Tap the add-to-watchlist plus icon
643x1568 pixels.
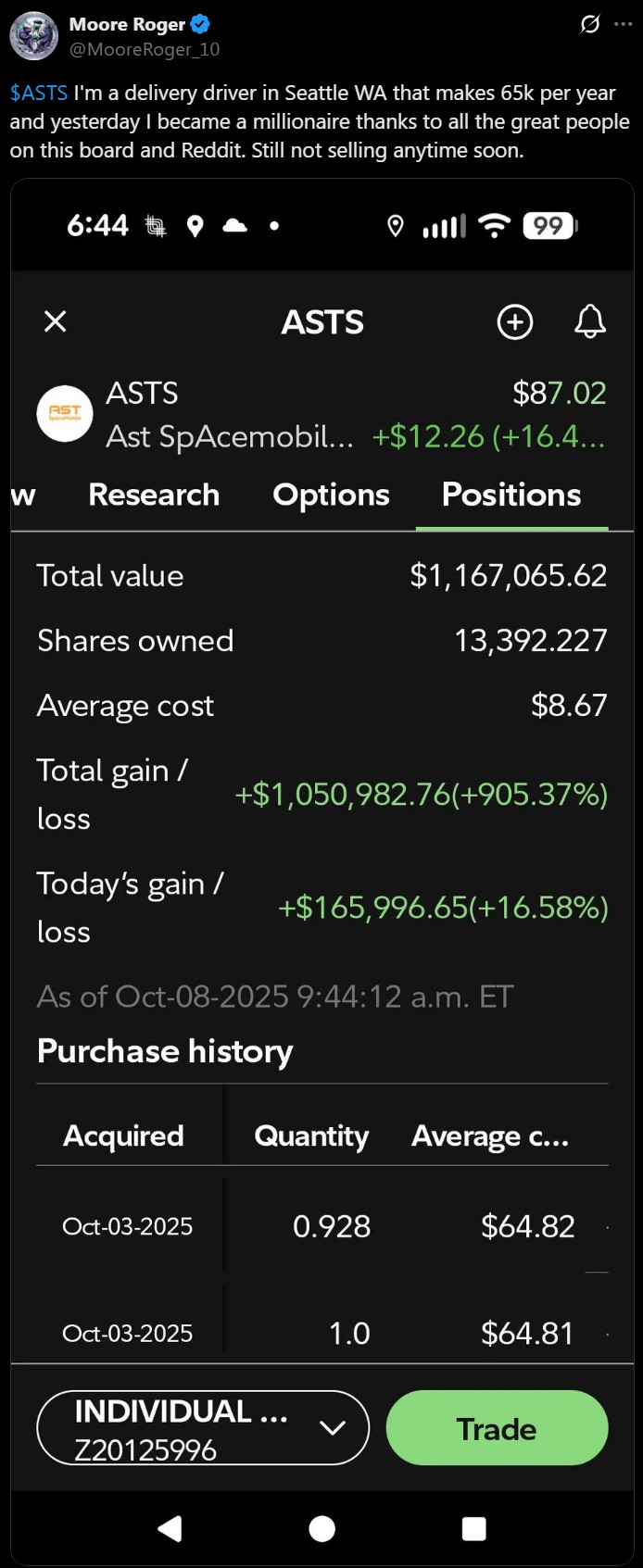(x=515, y=321)
